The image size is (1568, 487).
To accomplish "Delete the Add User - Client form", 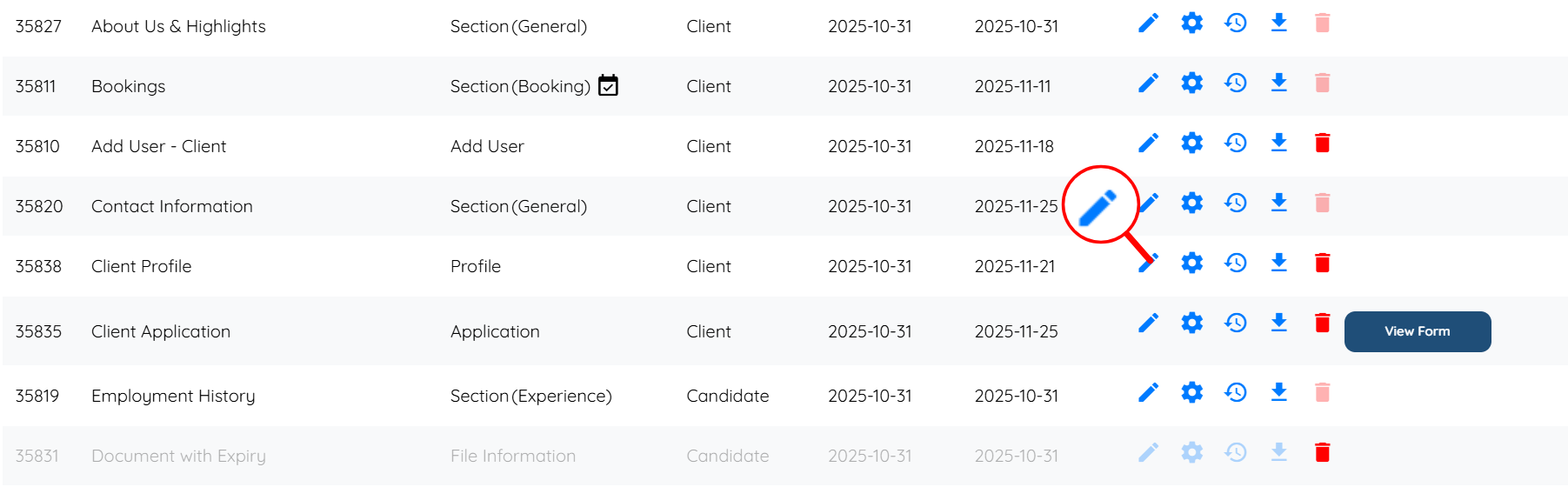I will [x=1322, y=143].
